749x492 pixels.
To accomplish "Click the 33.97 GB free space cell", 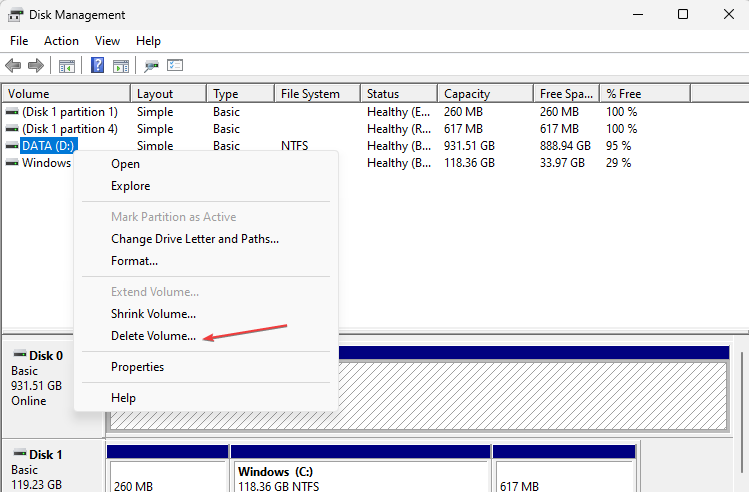I will (562, 163).
